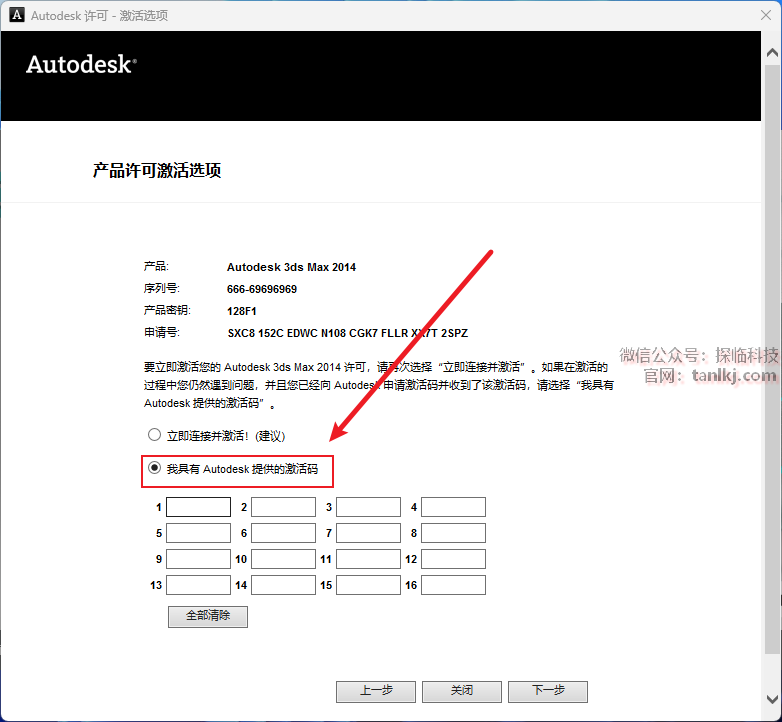782x722 pixels.
Task: Click activation code field 7
Action: click(x=369, y=533)
